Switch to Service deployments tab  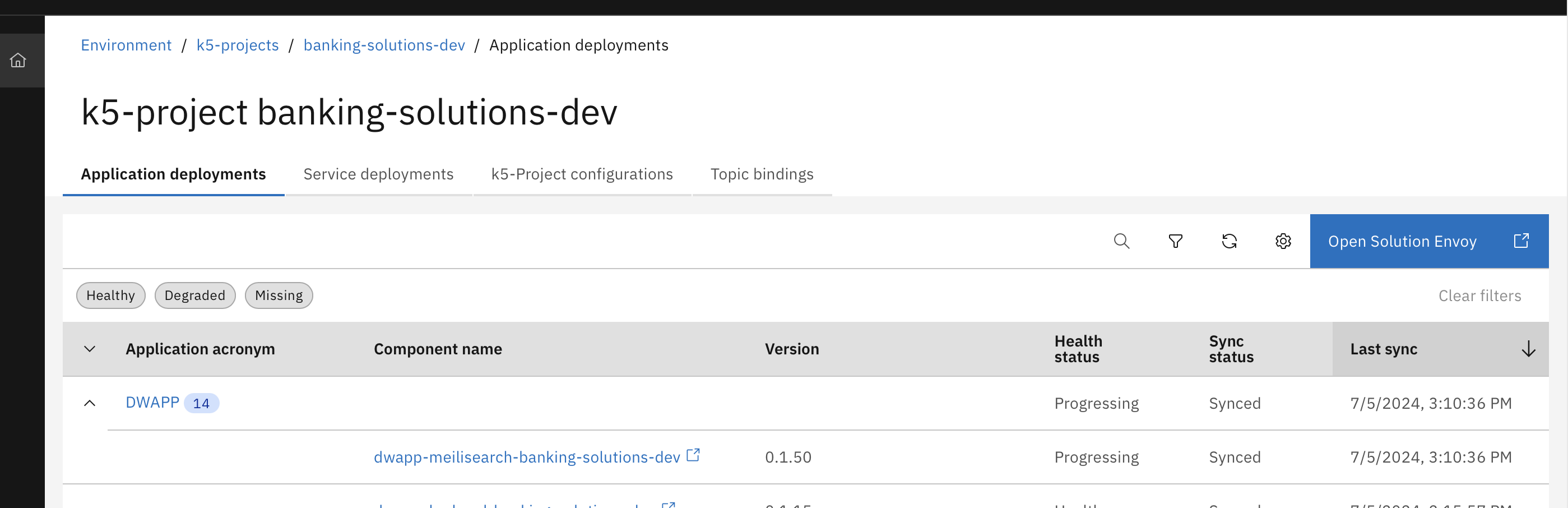click(378, 174)
